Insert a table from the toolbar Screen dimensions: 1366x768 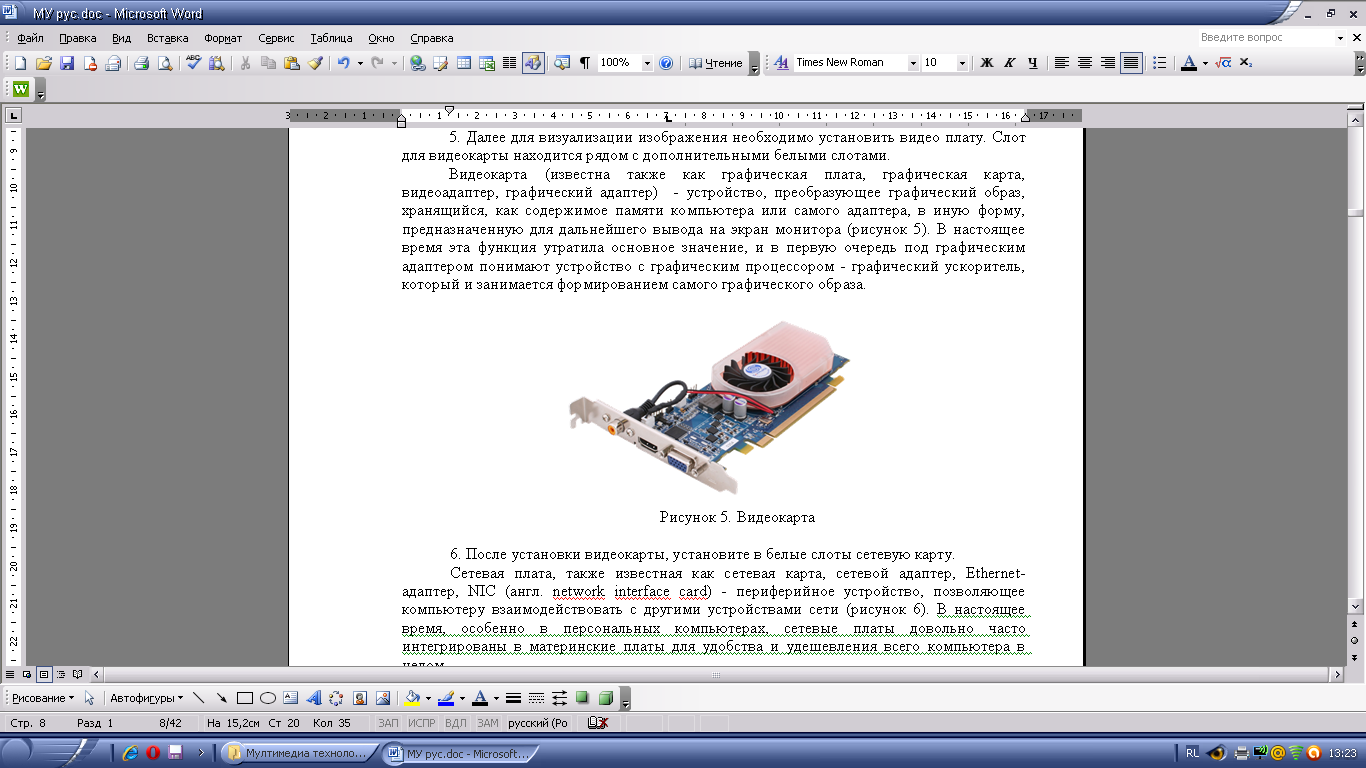(464, 63)
